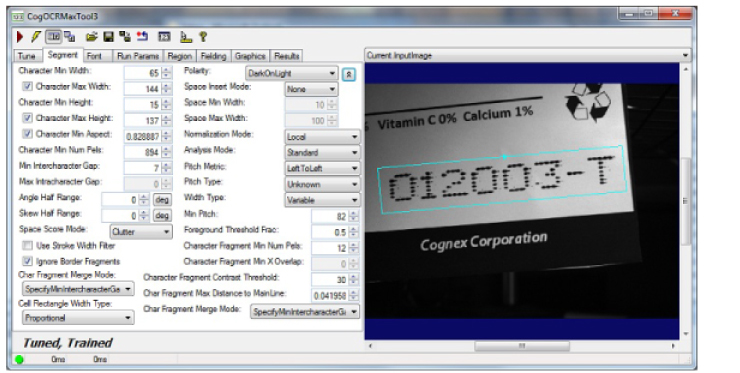Open Pitch Type Unknown dropdown
The height and width of the screenshot is (373, 740).
322,185
